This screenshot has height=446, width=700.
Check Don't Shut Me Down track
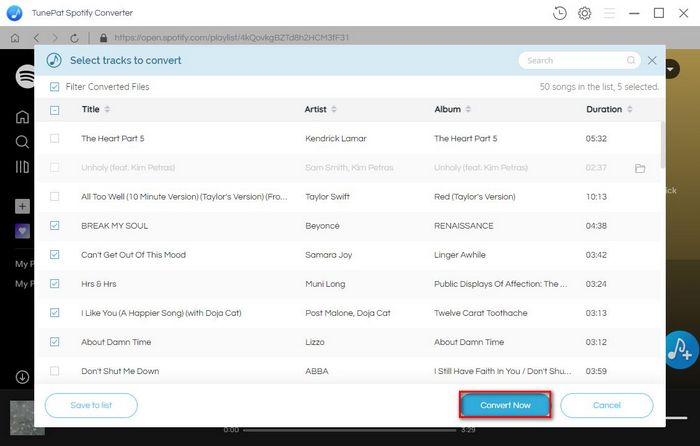tap(54, 371)
